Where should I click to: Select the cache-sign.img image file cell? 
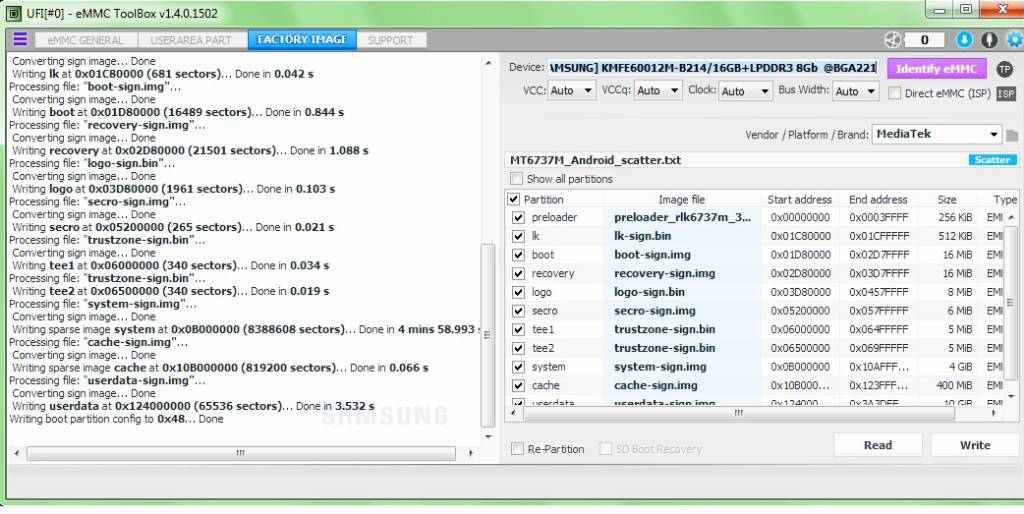(x=682, y=385)
